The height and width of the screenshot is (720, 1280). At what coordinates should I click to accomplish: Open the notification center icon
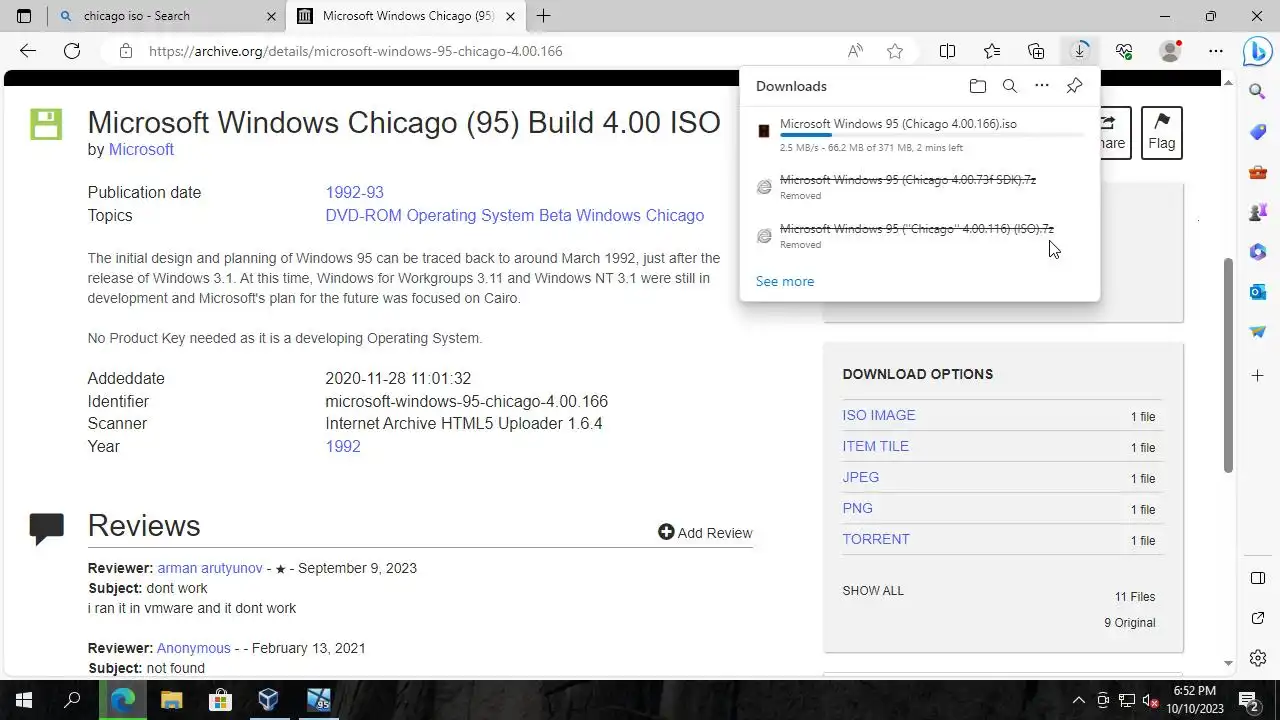click(1248, 700)
